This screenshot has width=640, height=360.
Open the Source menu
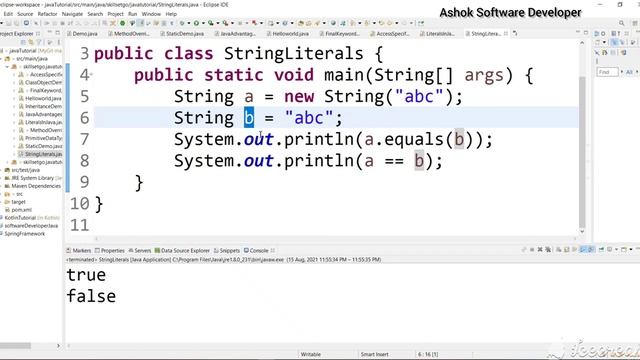[25, 14]
